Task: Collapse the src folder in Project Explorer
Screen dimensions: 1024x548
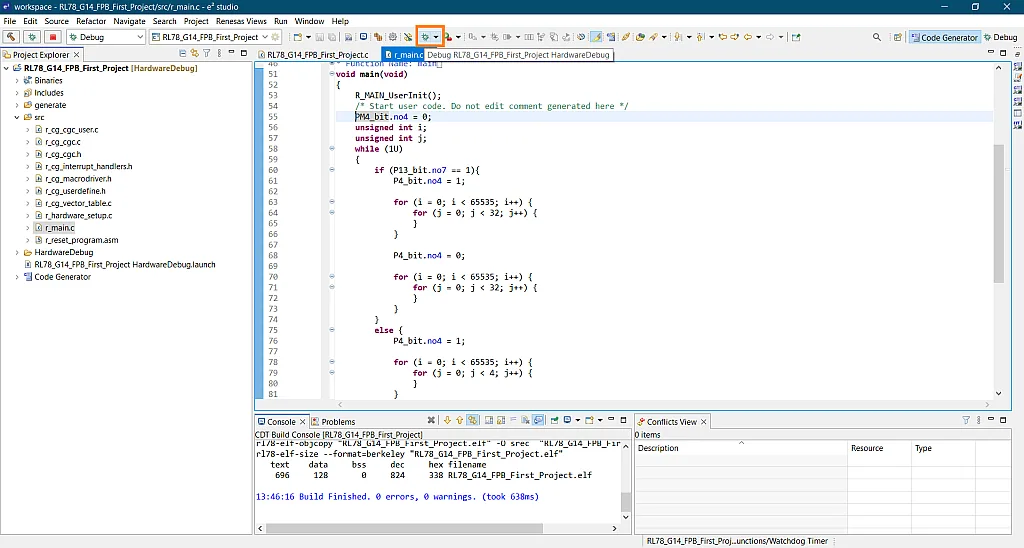Action: [16, 117]
